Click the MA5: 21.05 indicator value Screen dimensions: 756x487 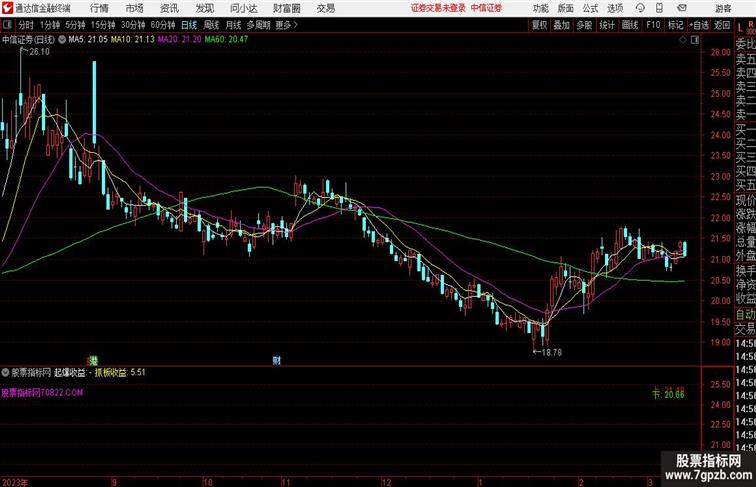(x=88, y=40)
